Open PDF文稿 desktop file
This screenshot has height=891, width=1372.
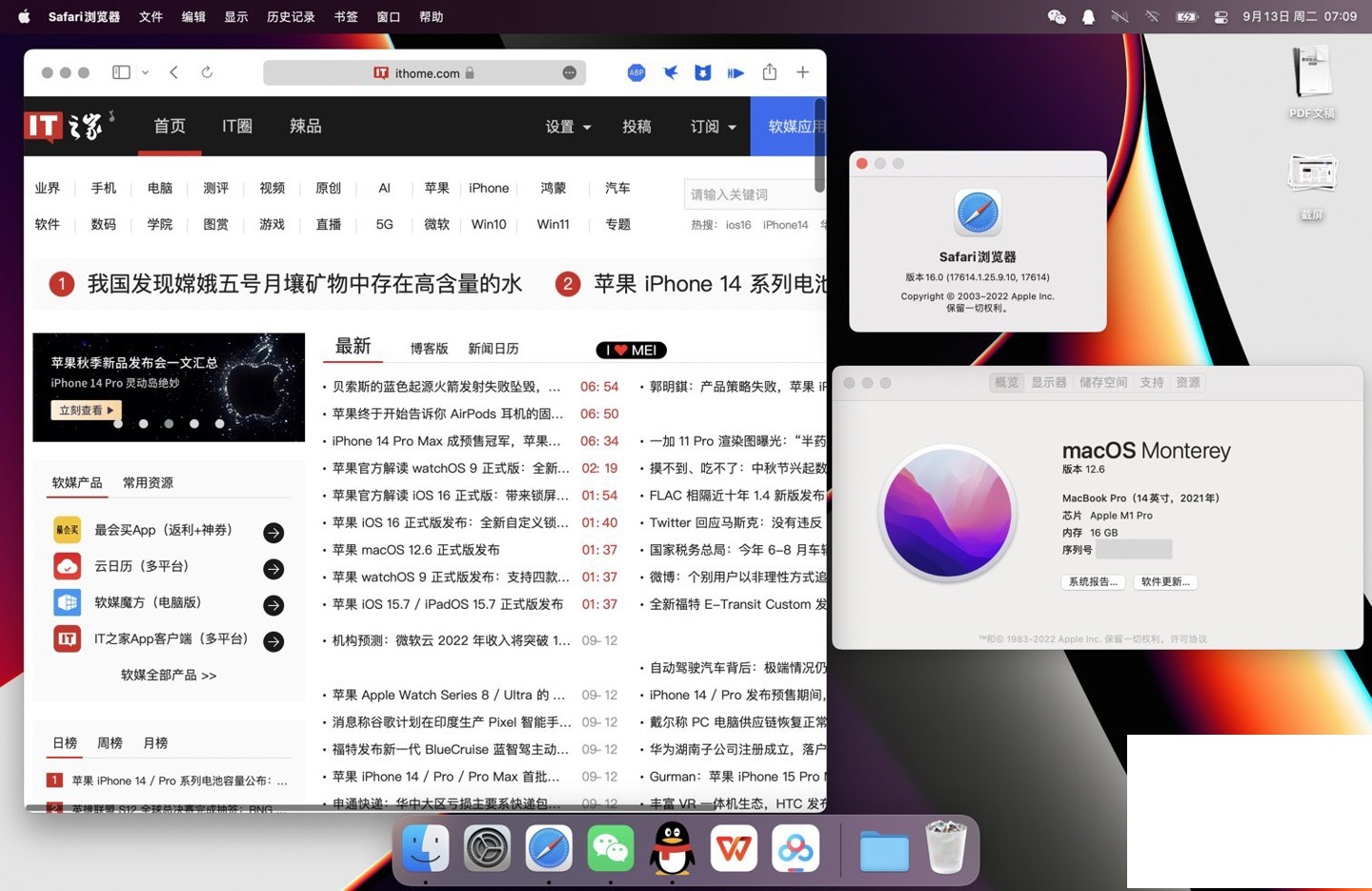1312,82
